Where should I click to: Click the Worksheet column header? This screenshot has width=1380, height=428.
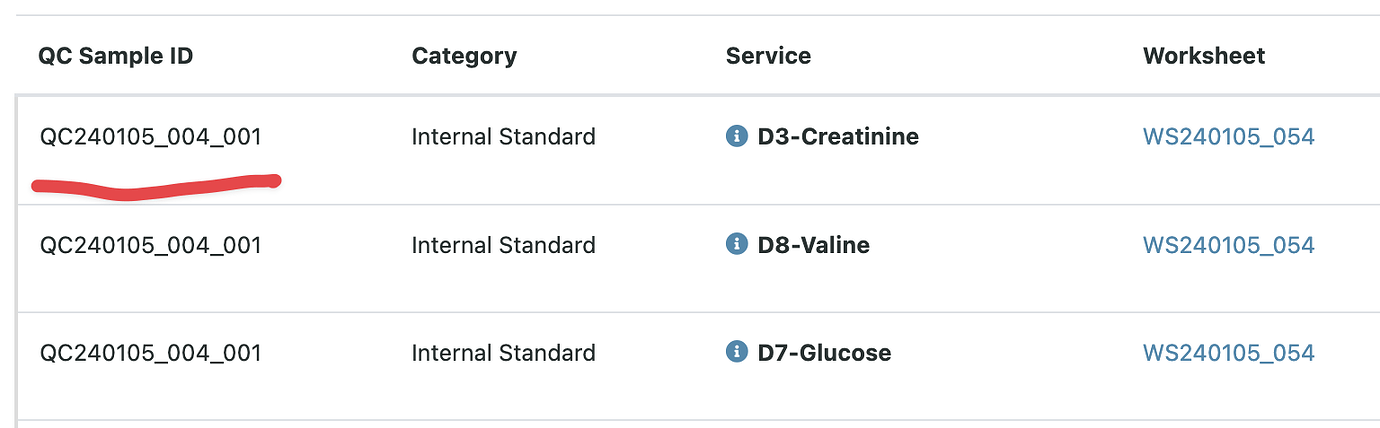coord(1204,56)
